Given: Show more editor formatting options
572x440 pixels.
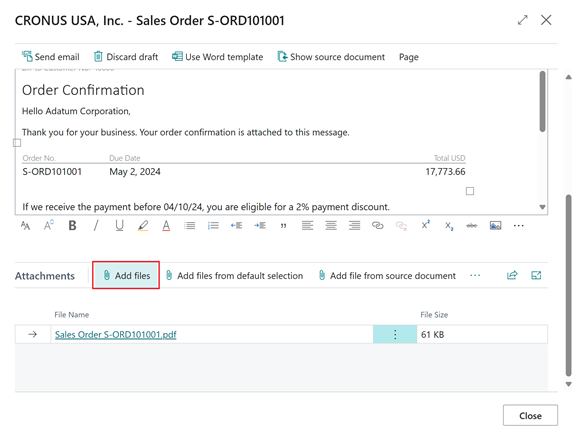Looking at the screenshot, I should point(518,225).
